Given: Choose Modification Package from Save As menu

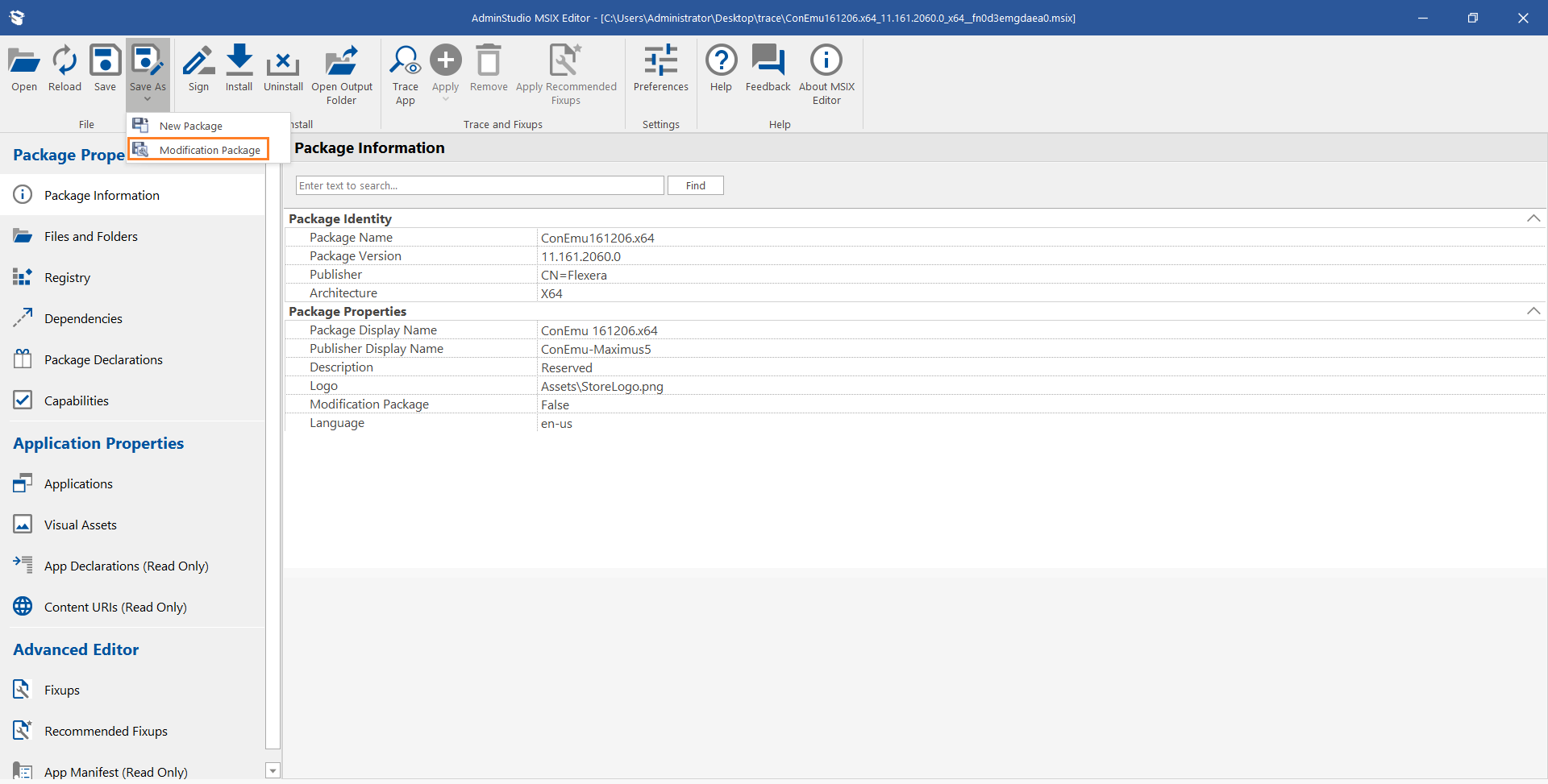Looking at the screenshot, I should 209,150.
